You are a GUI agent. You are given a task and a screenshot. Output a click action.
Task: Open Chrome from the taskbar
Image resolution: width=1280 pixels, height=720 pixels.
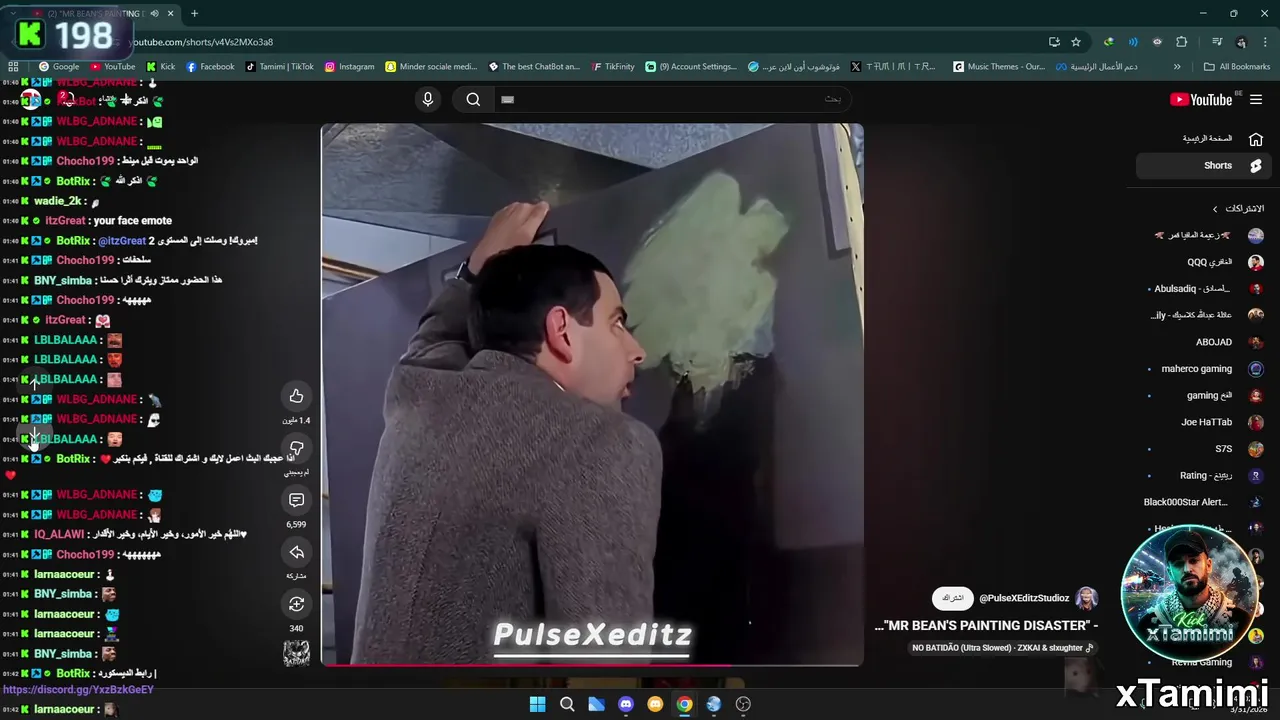click(684, 704)
